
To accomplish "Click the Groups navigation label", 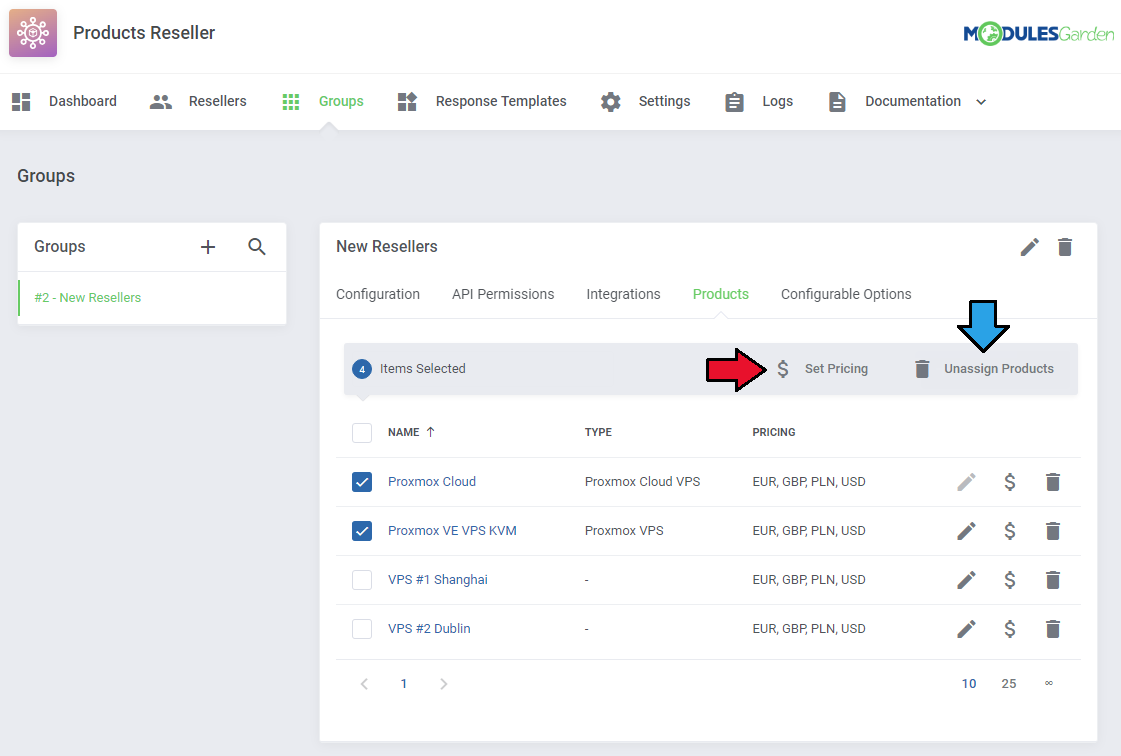I will coord(341,102).
